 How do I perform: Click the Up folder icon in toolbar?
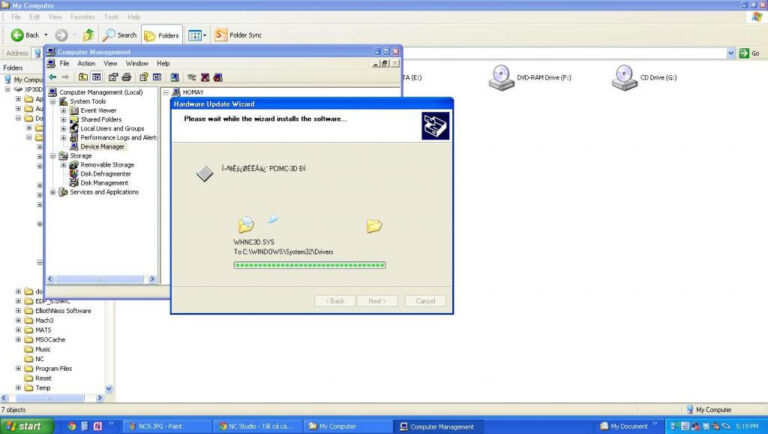click(x=88, y=35)
